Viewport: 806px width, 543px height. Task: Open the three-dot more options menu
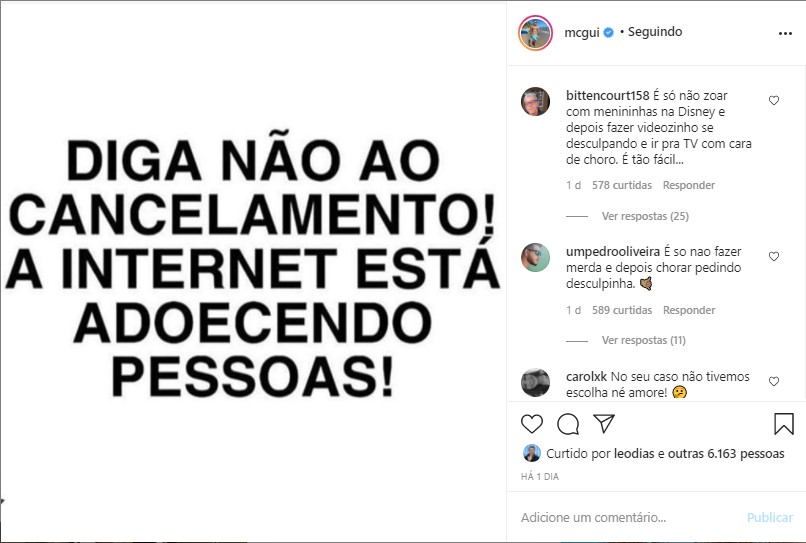(785, 33)
